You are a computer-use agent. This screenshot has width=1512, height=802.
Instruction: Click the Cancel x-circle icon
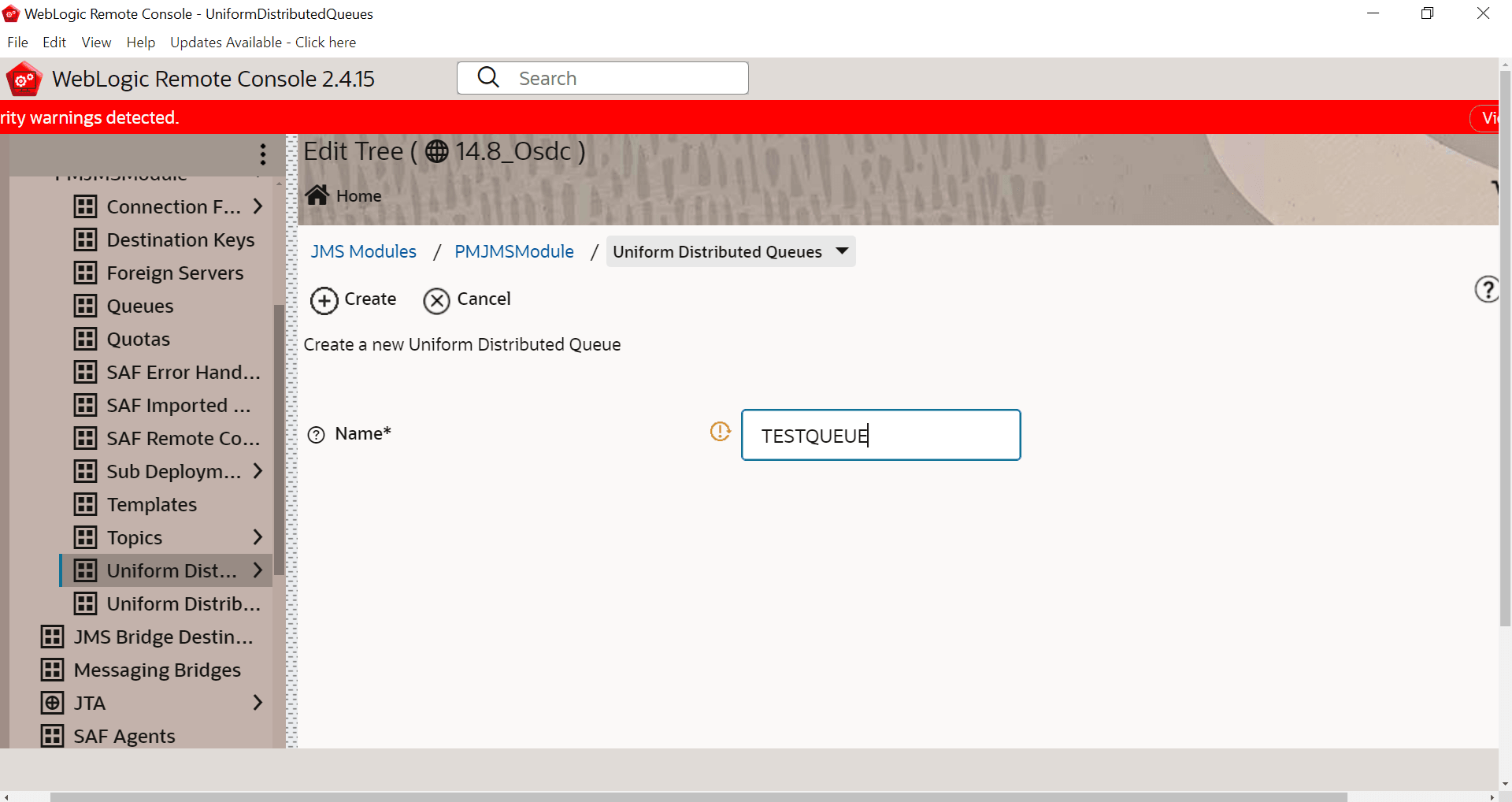pyautogui.click(x=436, y=300)
